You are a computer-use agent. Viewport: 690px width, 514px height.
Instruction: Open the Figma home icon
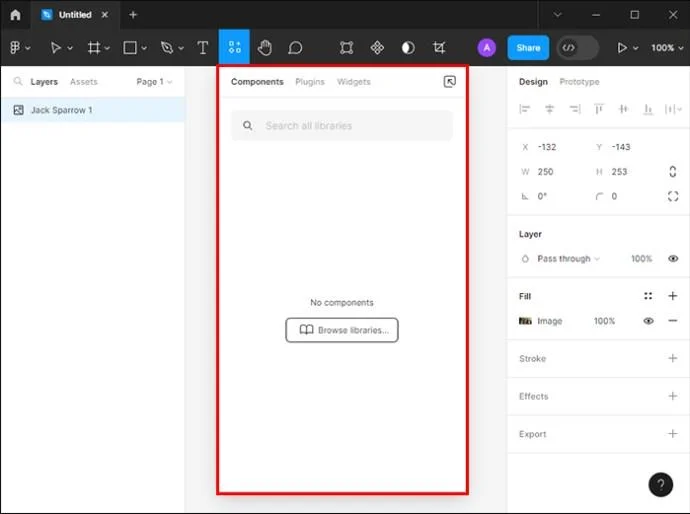point(15,15)
